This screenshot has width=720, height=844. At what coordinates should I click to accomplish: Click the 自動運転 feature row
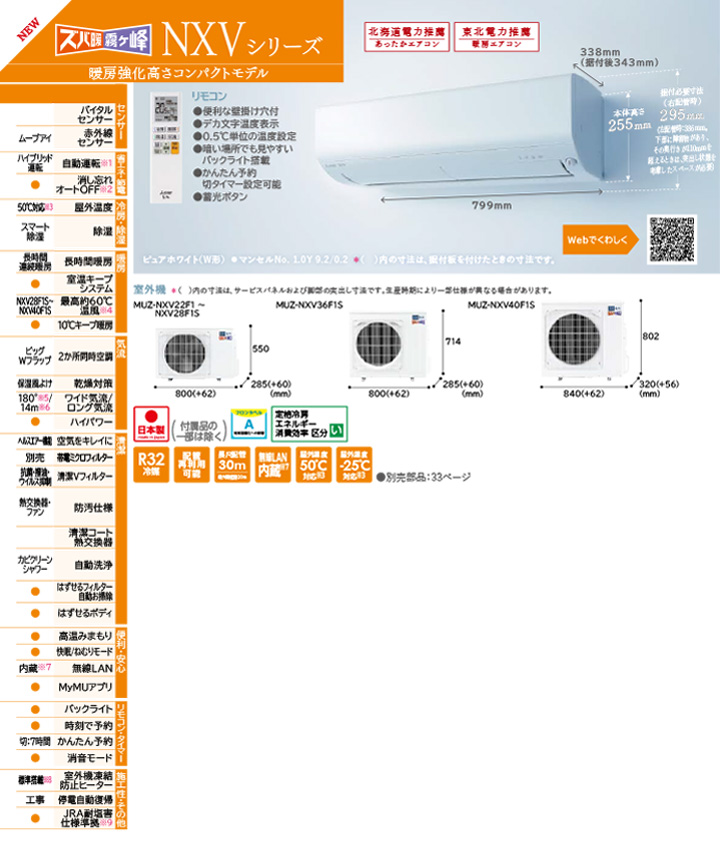point(66,163)
